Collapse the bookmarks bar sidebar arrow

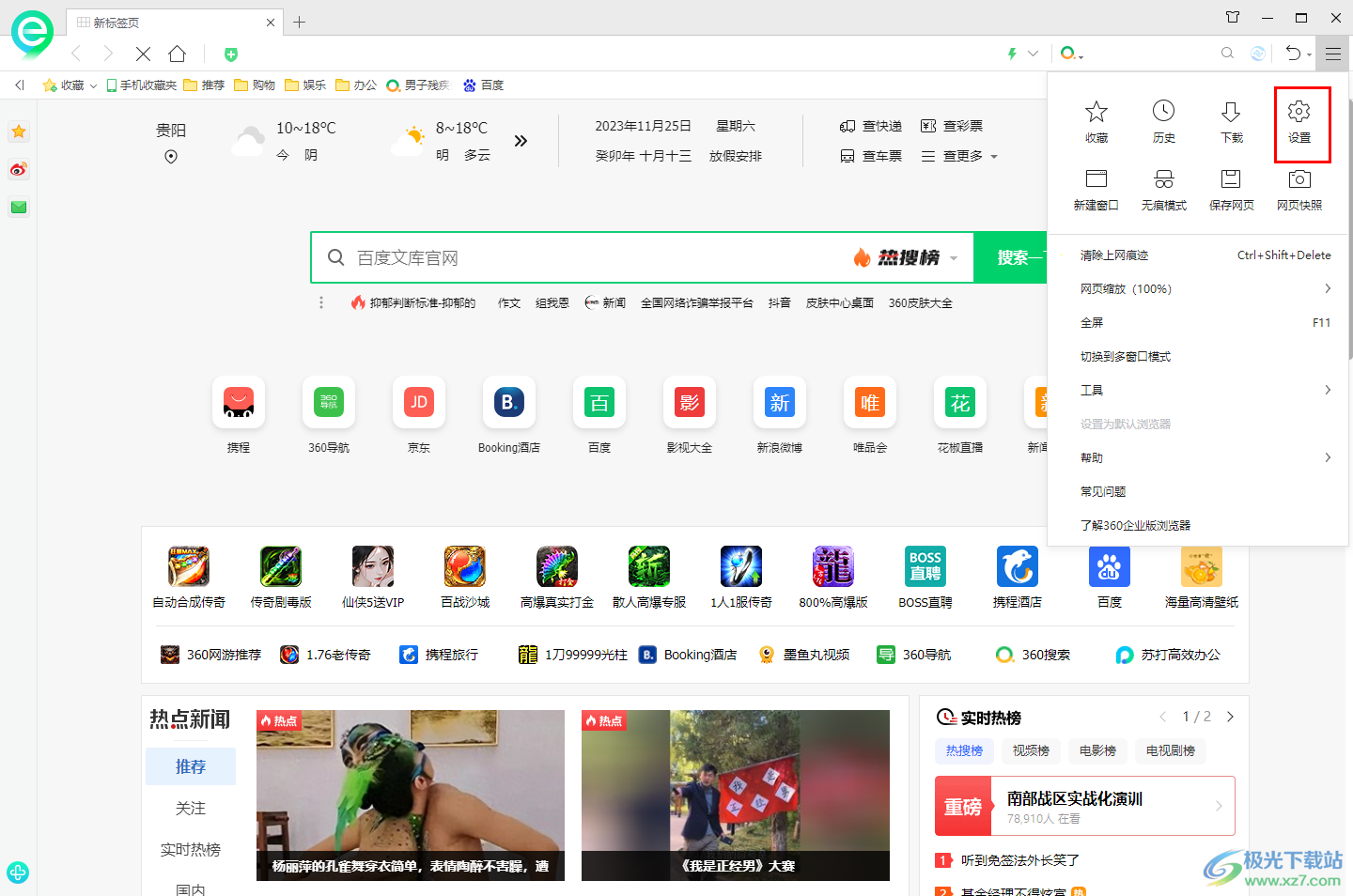click(19, 85)
